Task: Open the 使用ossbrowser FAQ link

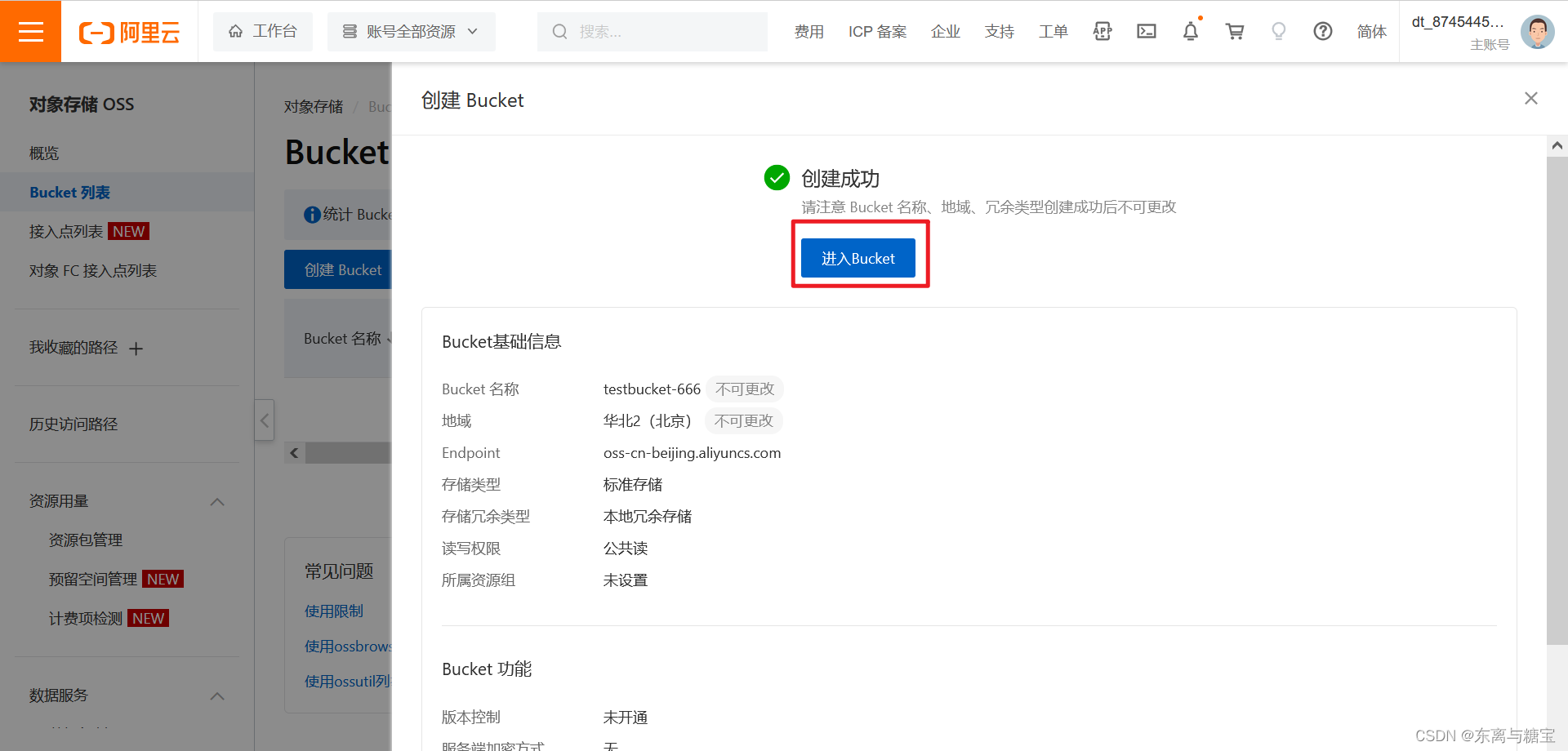Action: point(348,646)
